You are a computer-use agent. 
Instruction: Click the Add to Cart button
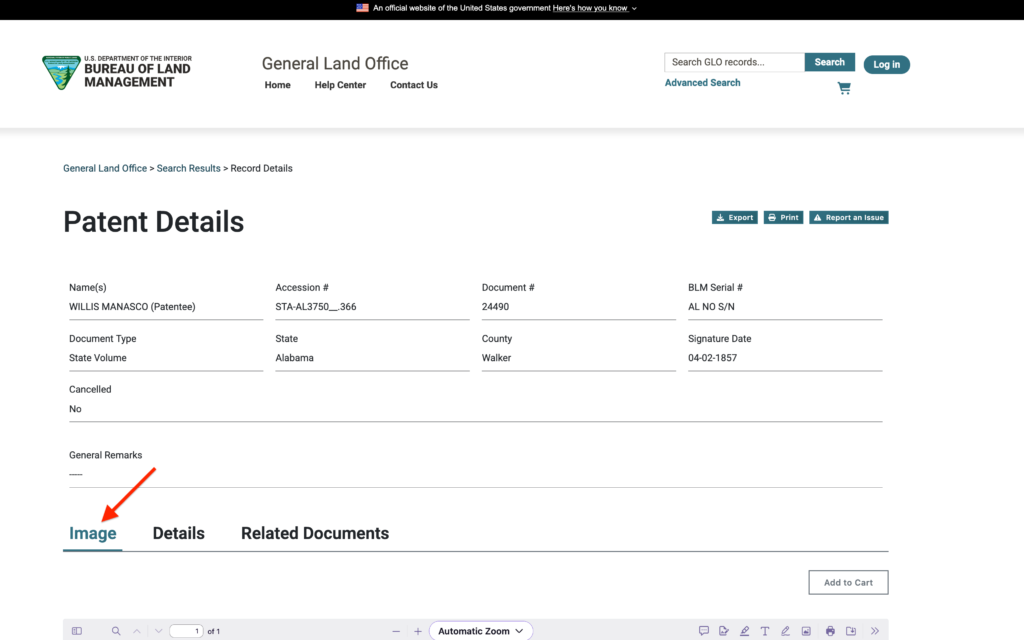(848, 583)
